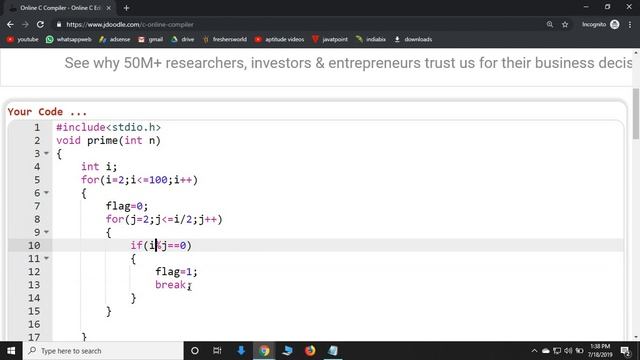Click the site lock icon in address bar

(59, 24)
